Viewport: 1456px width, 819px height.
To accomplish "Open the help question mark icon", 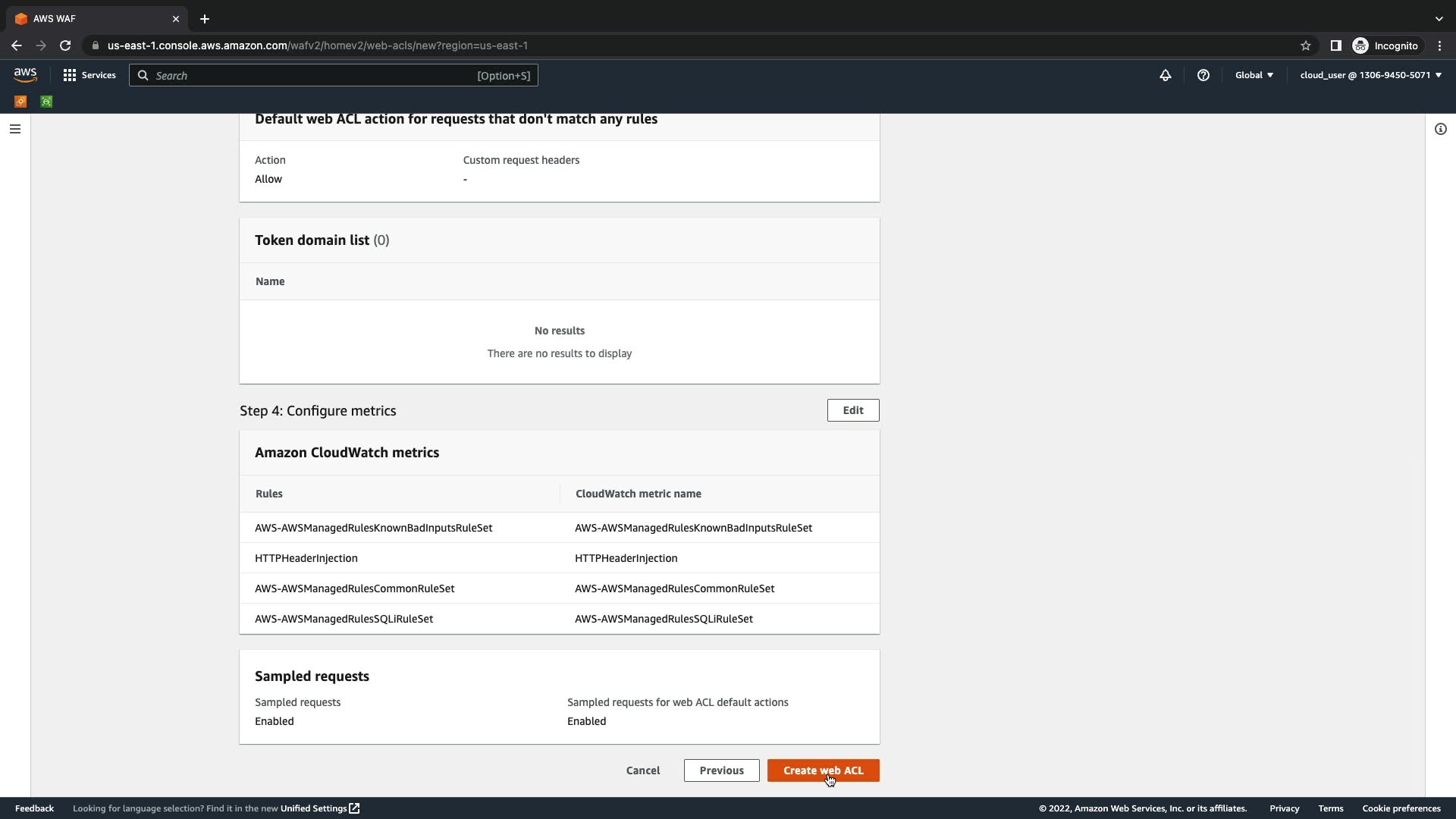I will pos(1203,75).
